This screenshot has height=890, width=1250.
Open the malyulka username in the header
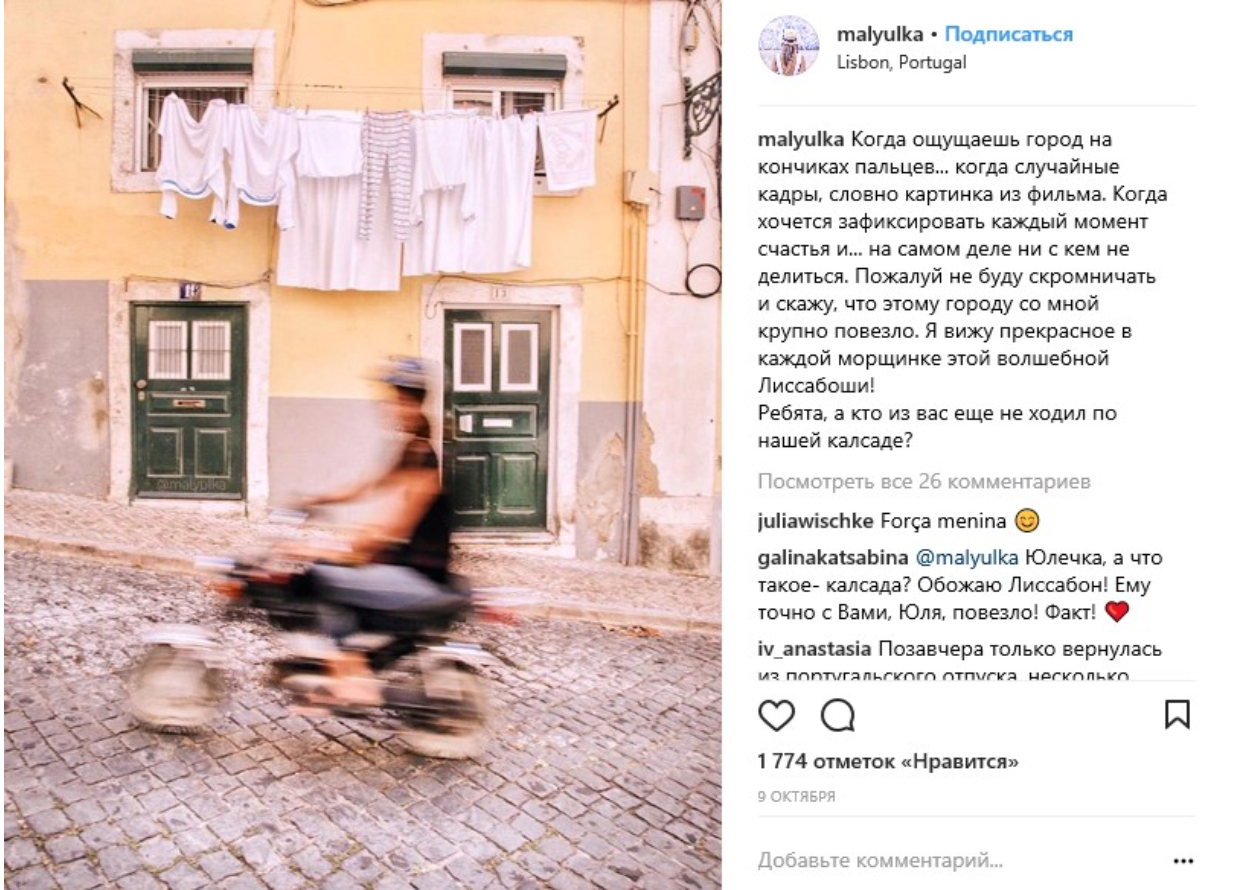[879, 34]
